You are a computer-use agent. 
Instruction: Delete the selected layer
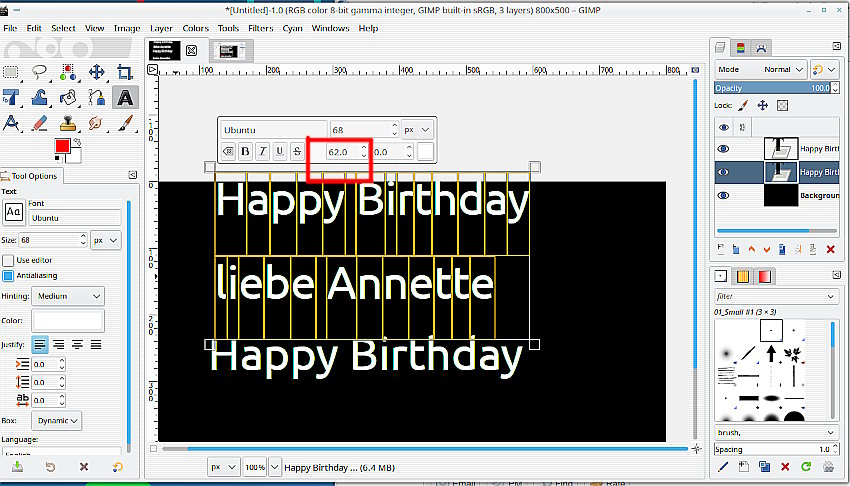click(830, 249)
